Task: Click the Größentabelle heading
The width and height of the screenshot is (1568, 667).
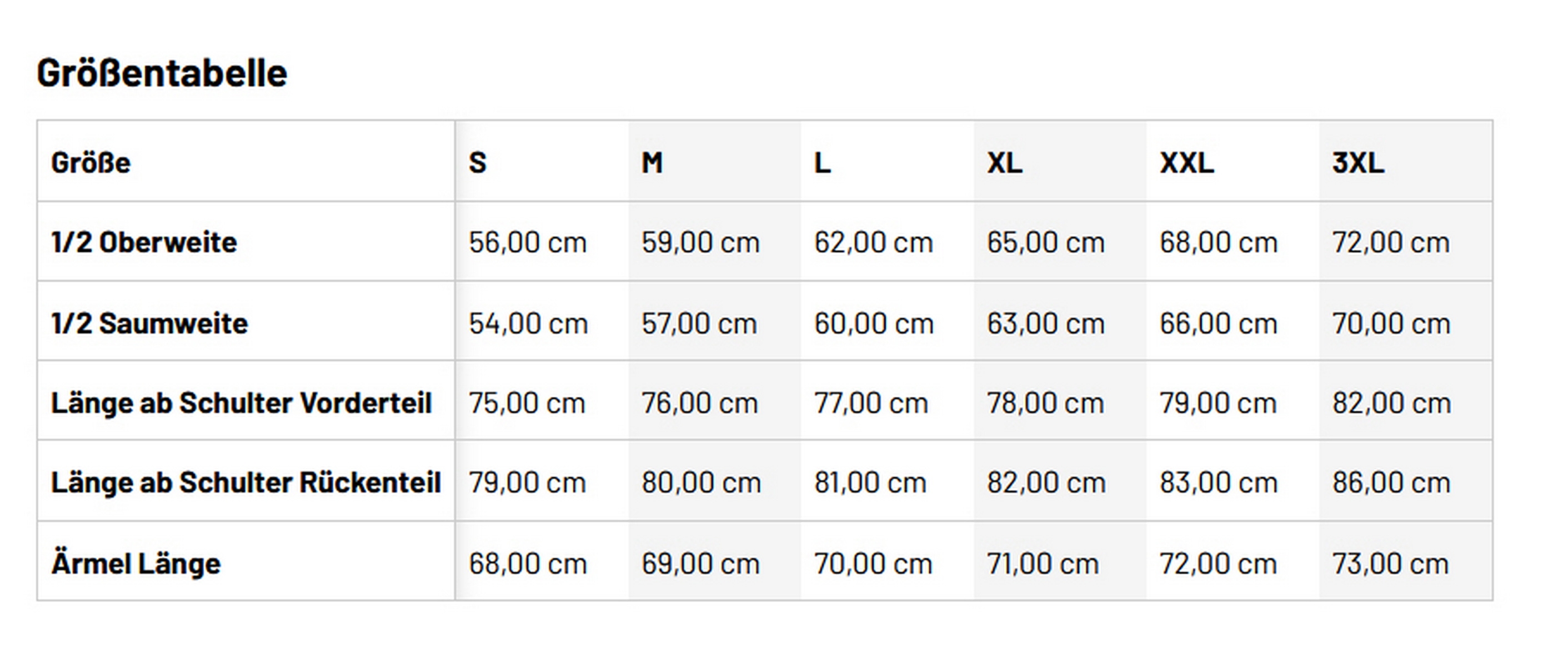Action: point(162,74)
